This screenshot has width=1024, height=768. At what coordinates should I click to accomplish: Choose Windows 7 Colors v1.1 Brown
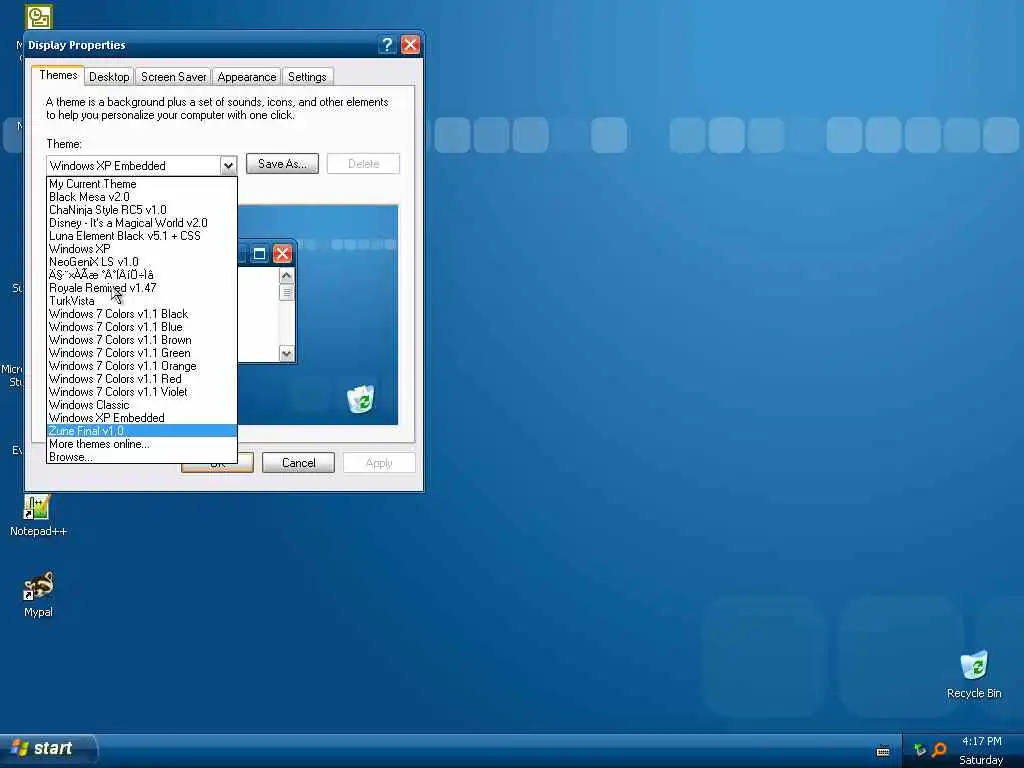pyautogui.click(x=142, y=340)
